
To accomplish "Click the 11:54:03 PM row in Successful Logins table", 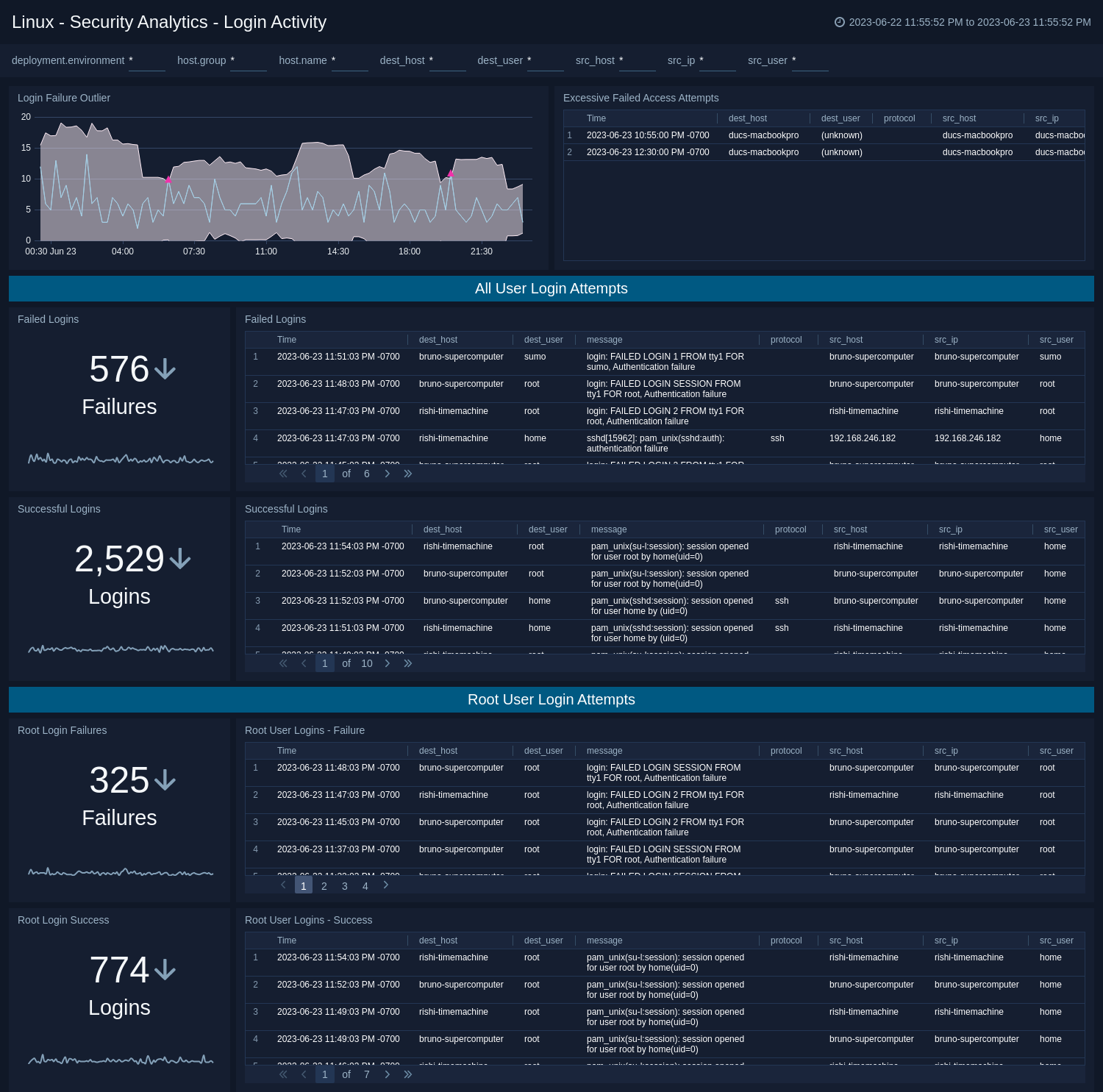I will coord(665,552).
